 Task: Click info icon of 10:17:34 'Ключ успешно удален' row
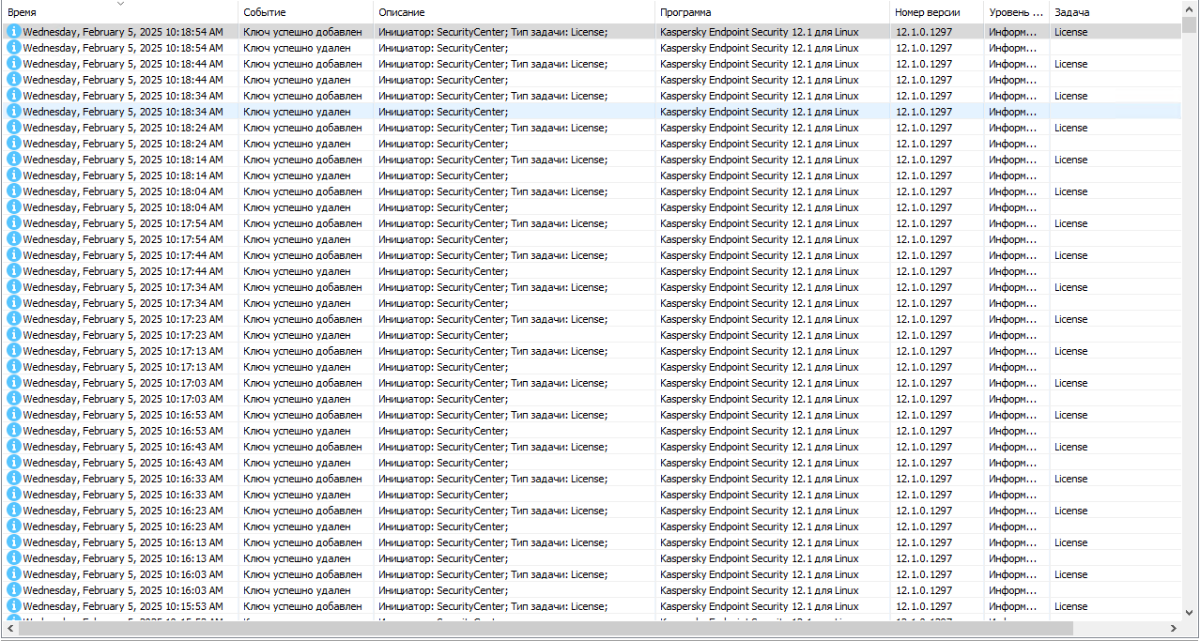coord(14,303)
